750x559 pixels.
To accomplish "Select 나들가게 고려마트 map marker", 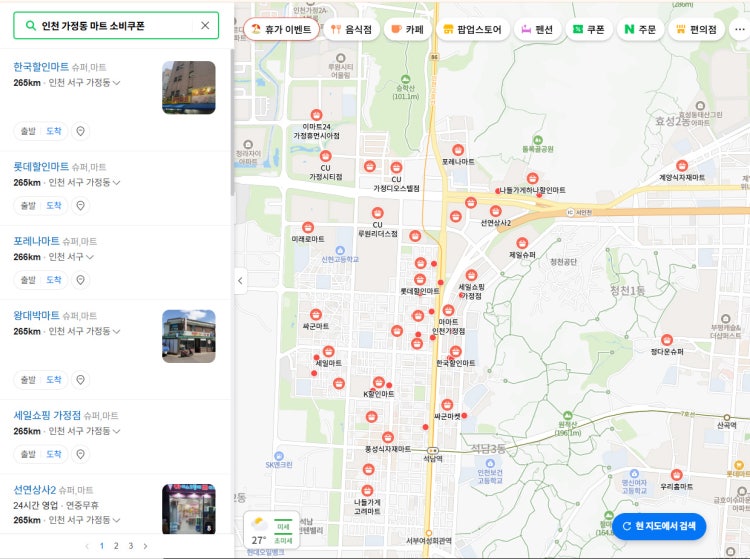I will (x=367, y=491).
